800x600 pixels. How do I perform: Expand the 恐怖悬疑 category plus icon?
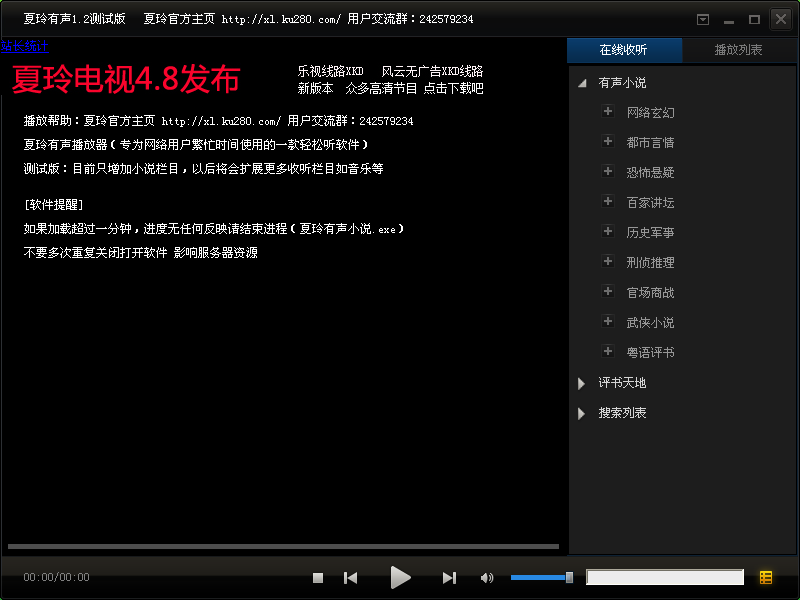607,171
